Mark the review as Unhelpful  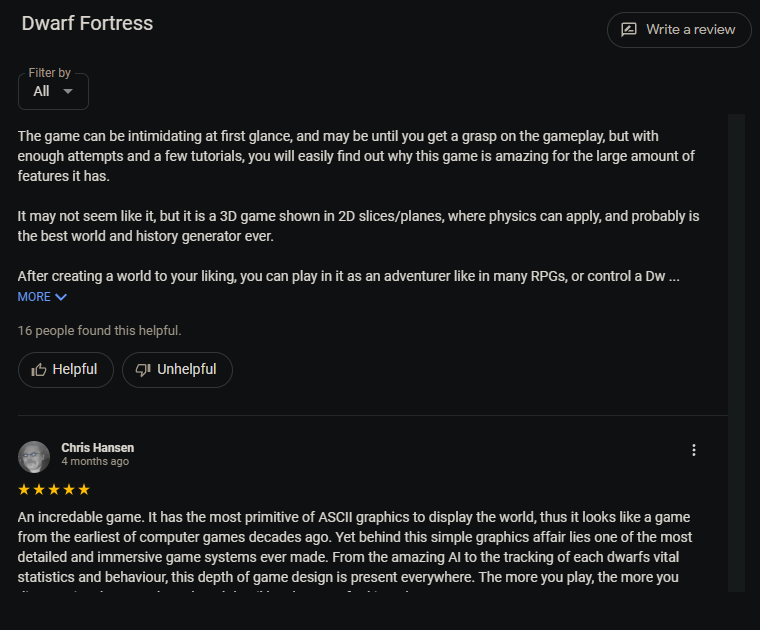coord(177,370)
